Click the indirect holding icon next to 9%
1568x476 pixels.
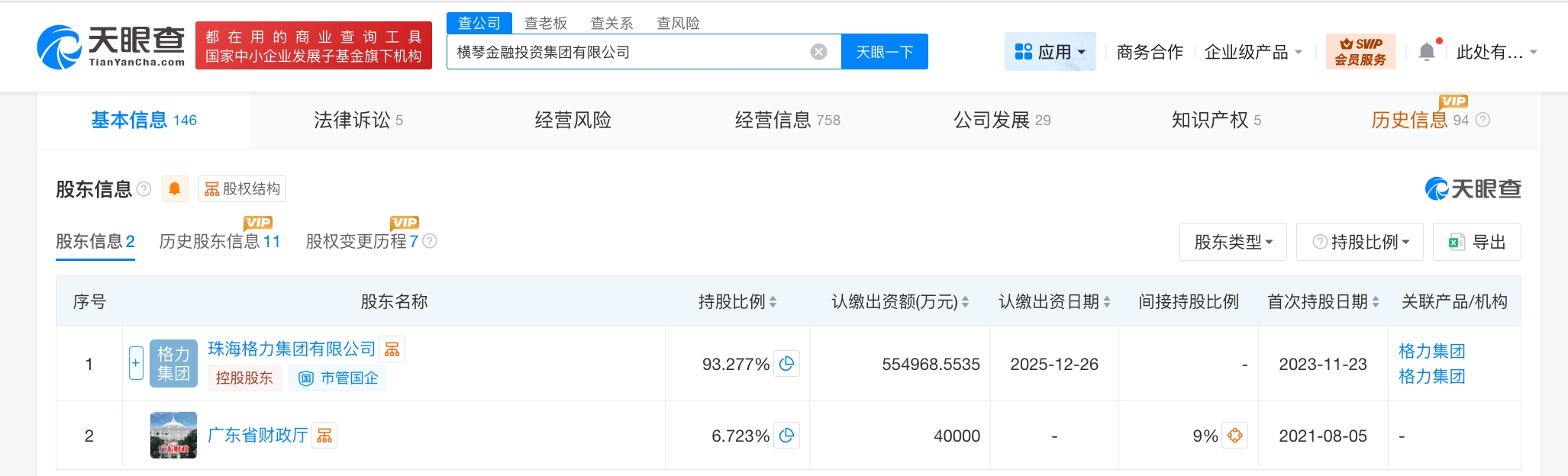coord(1234,436)
